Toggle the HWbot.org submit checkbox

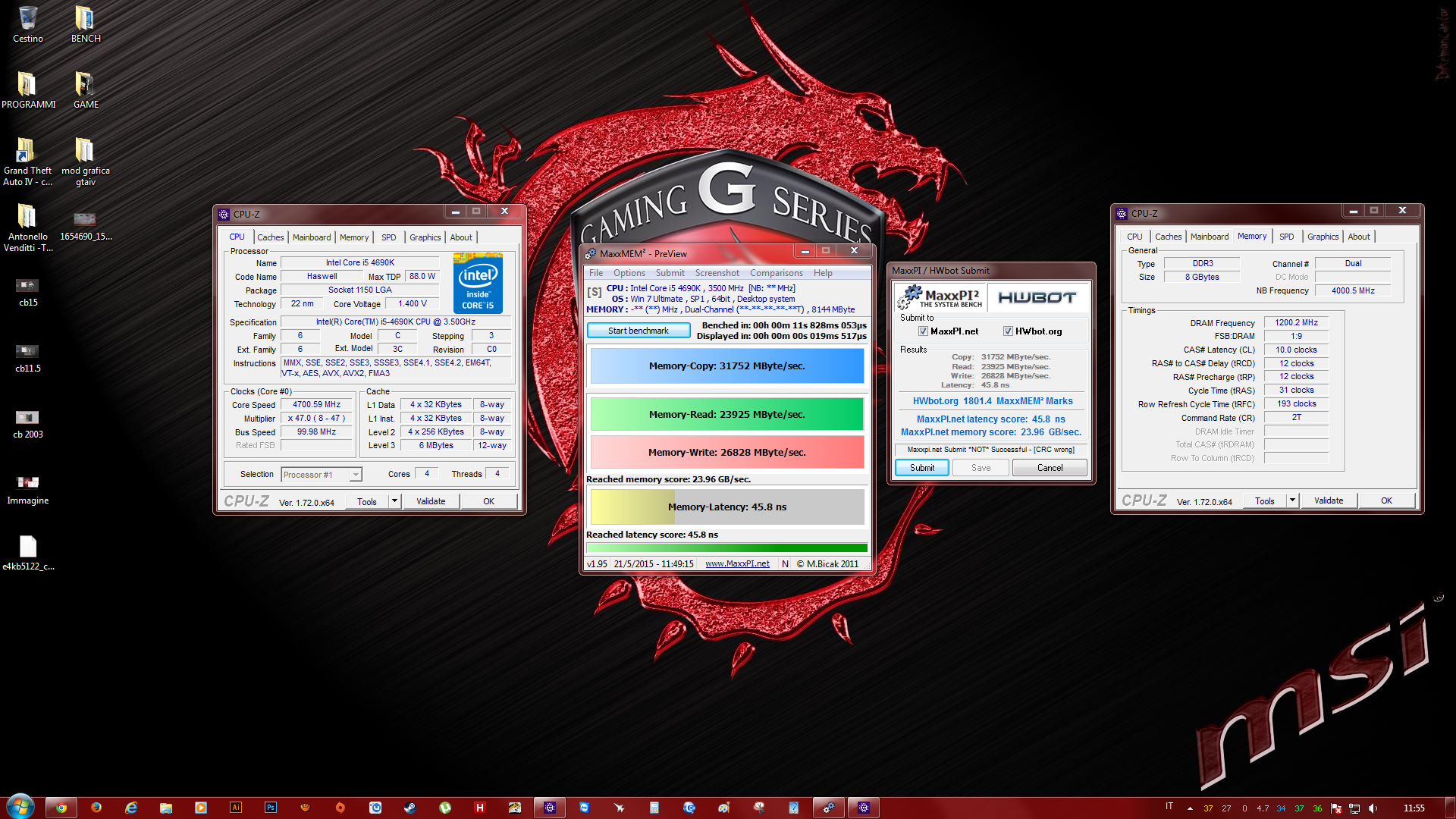coord(1008,331)
